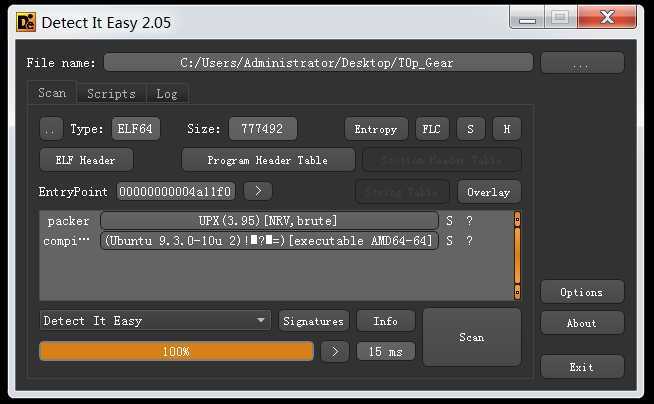The image size is (654, 404).
Task: Click the arrow button next to EntryPoint
Action: pos(258,191)
